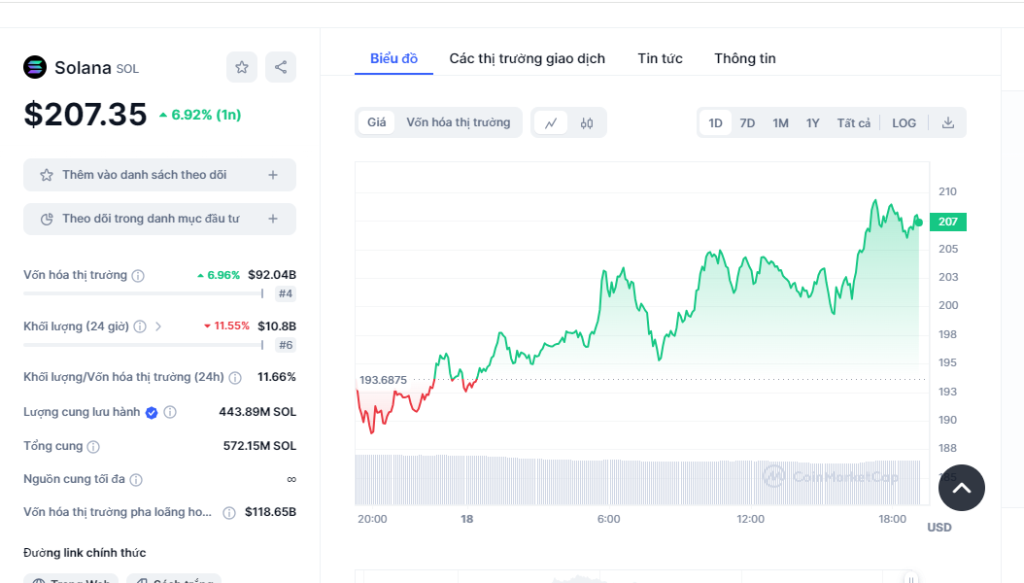
Task: Open info icon for Vốn hóa thị trường
Action: pos(138,276)
